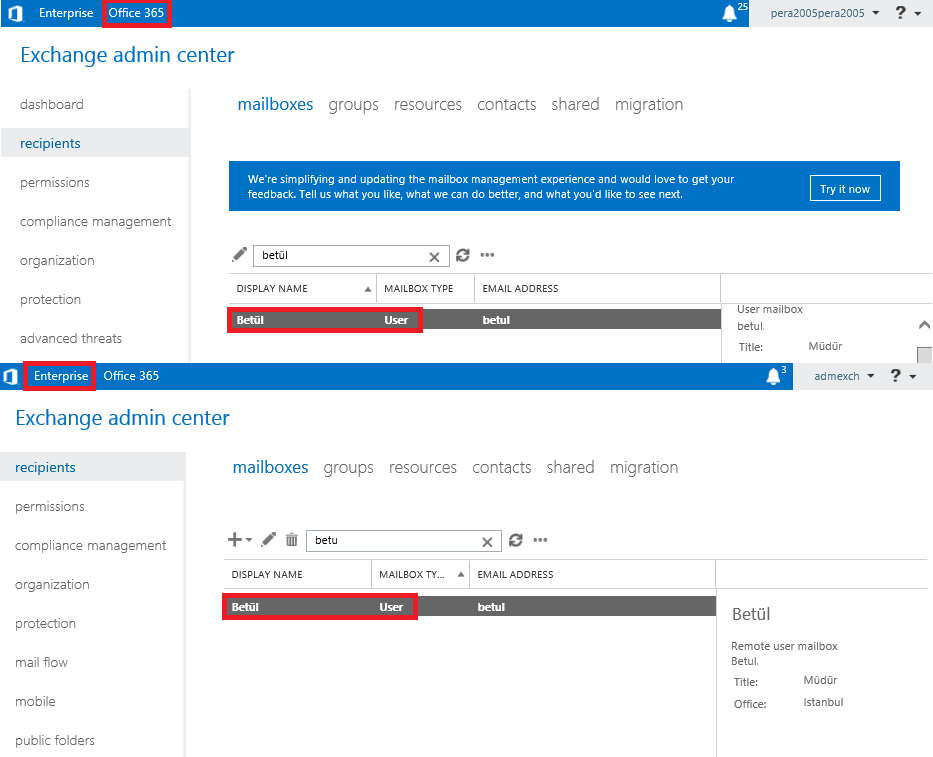Click edit pencil icon in lower toolbar

point(268,539)
